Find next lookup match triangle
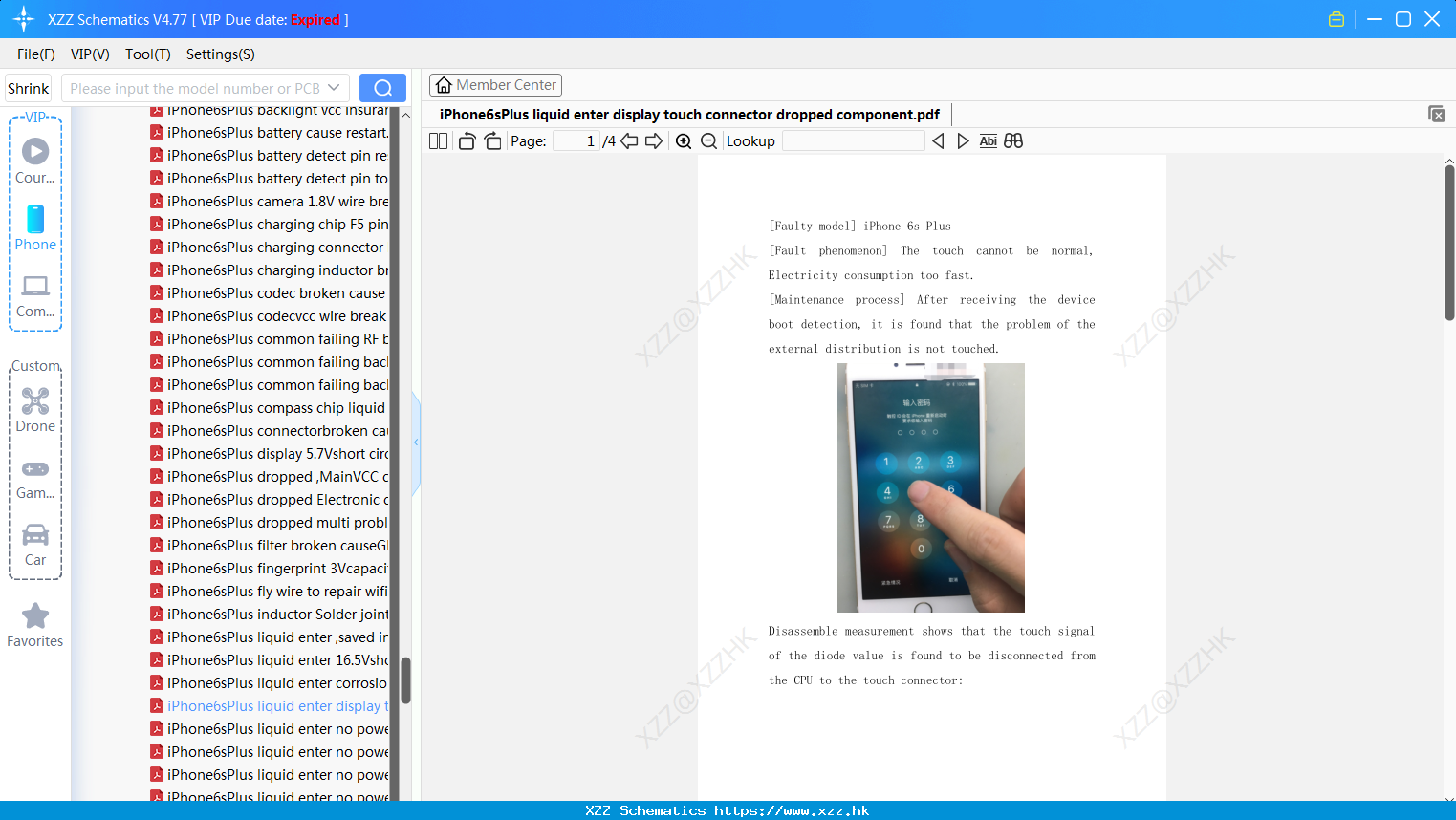 point(963,141)
